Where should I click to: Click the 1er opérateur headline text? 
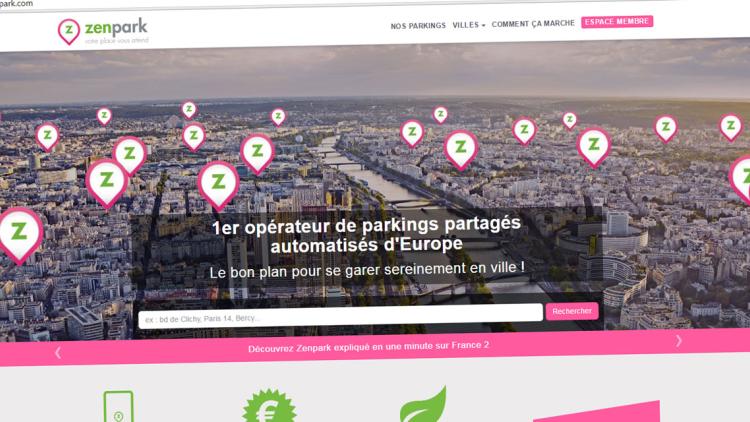pyautogui.click(x=366, y=235)
